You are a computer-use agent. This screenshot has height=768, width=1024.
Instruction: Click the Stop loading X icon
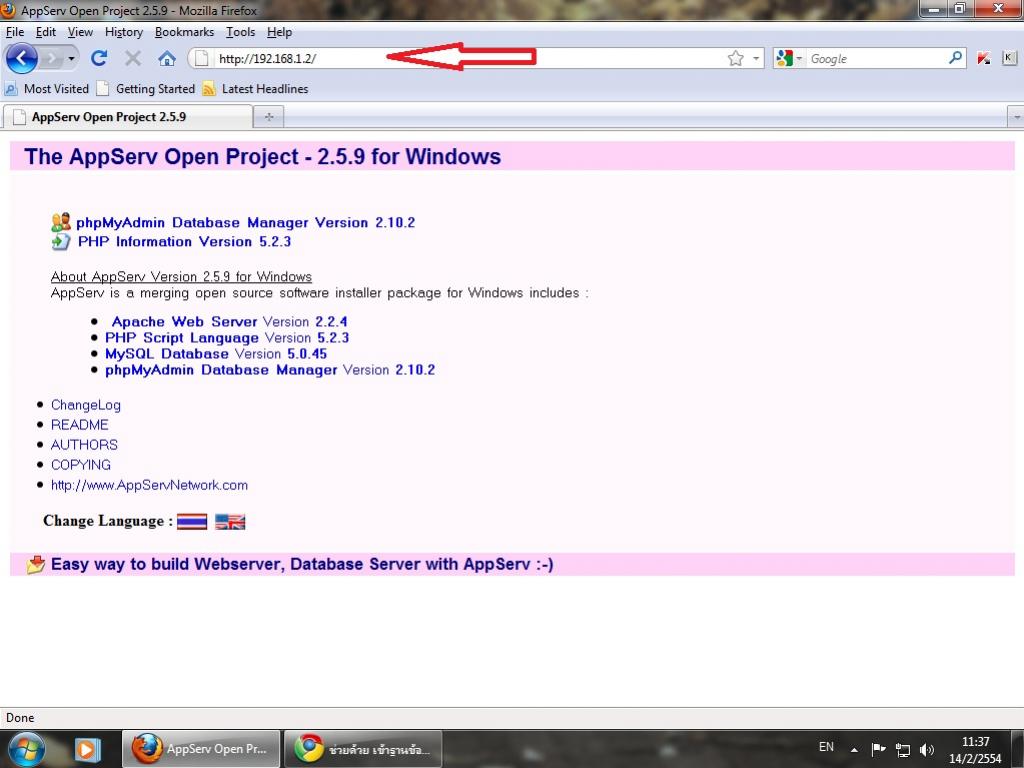(x=133, y=59)
